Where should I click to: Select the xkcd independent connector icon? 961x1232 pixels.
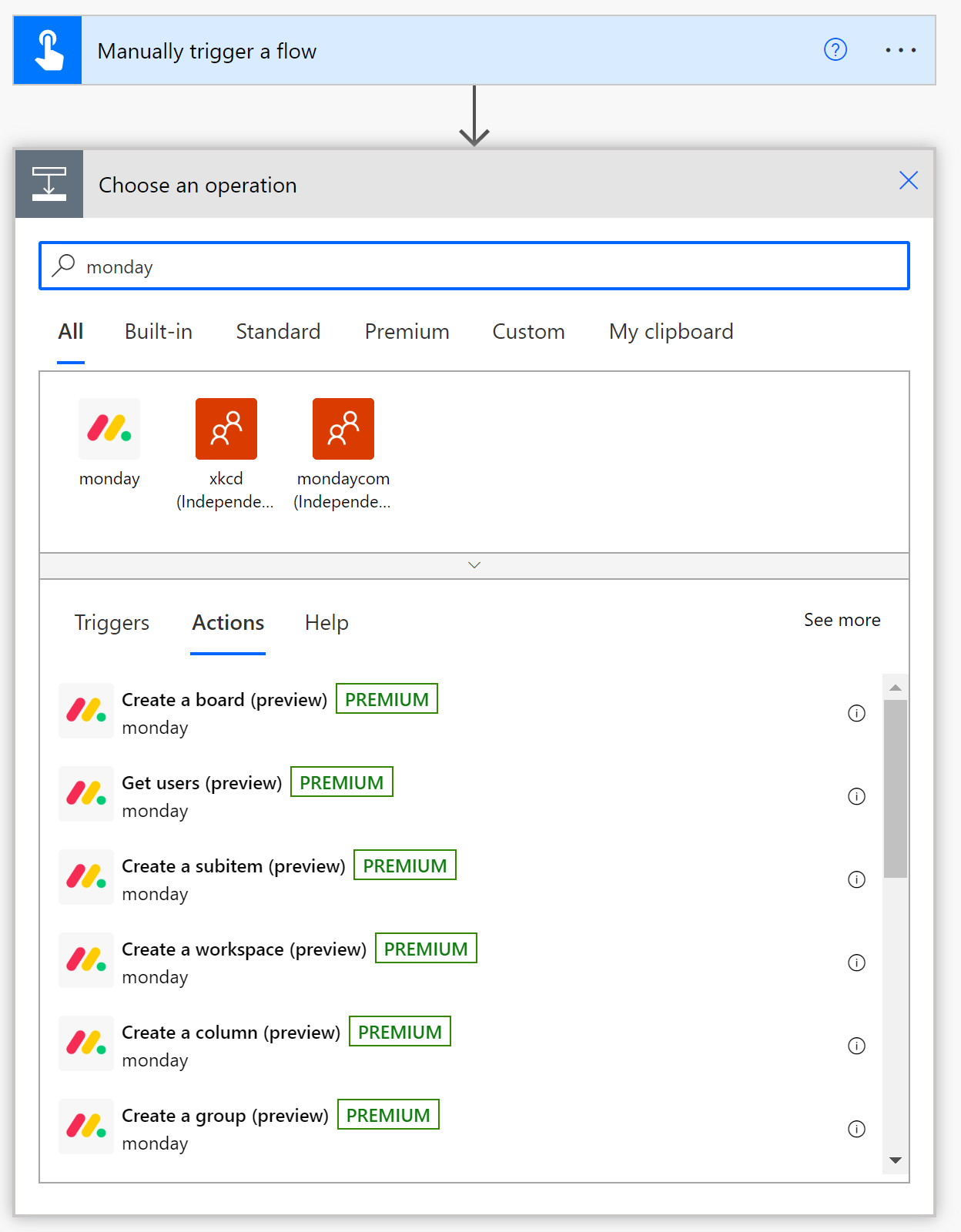click(226, 429)
